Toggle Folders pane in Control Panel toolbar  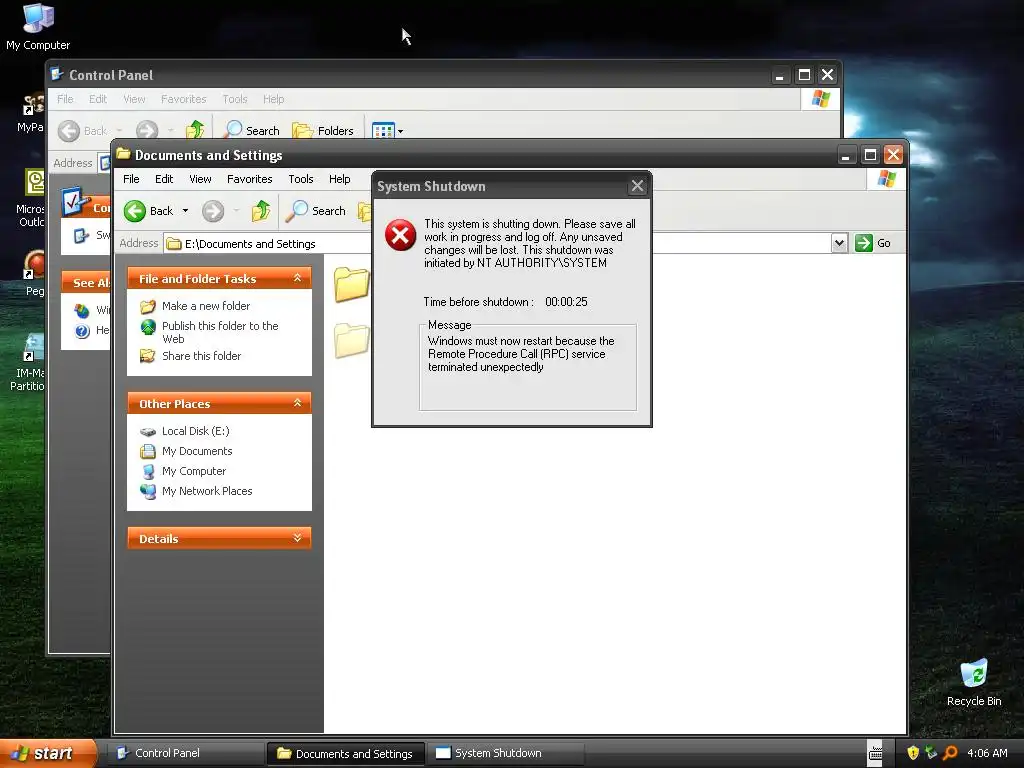point(323,131)
